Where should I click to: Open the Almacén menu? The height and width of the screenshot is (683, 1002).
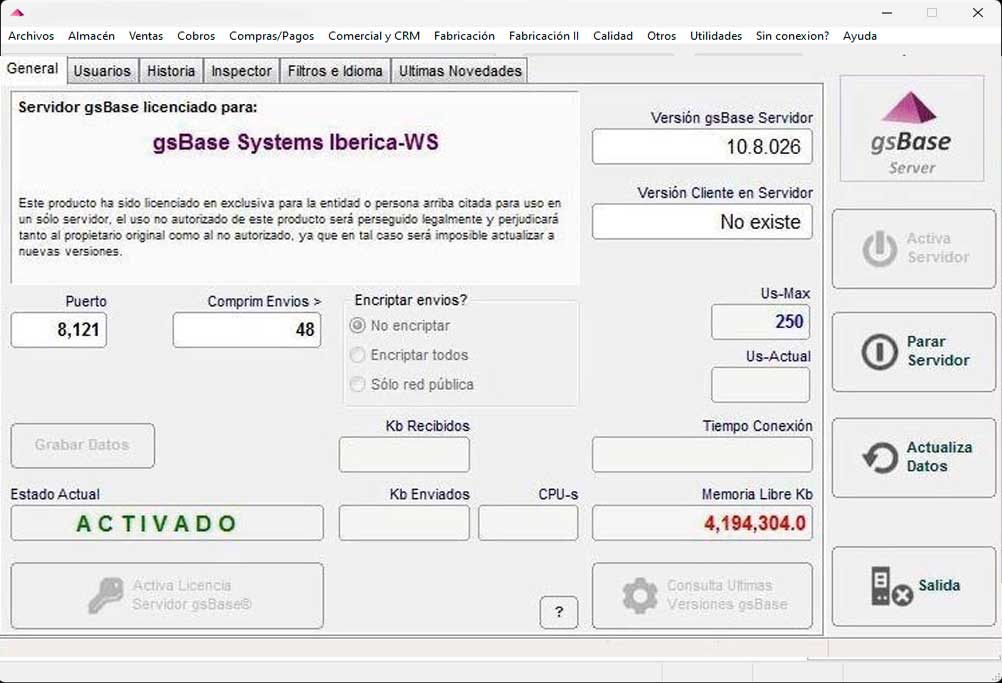pyautogui.click(x=91, y=36)
